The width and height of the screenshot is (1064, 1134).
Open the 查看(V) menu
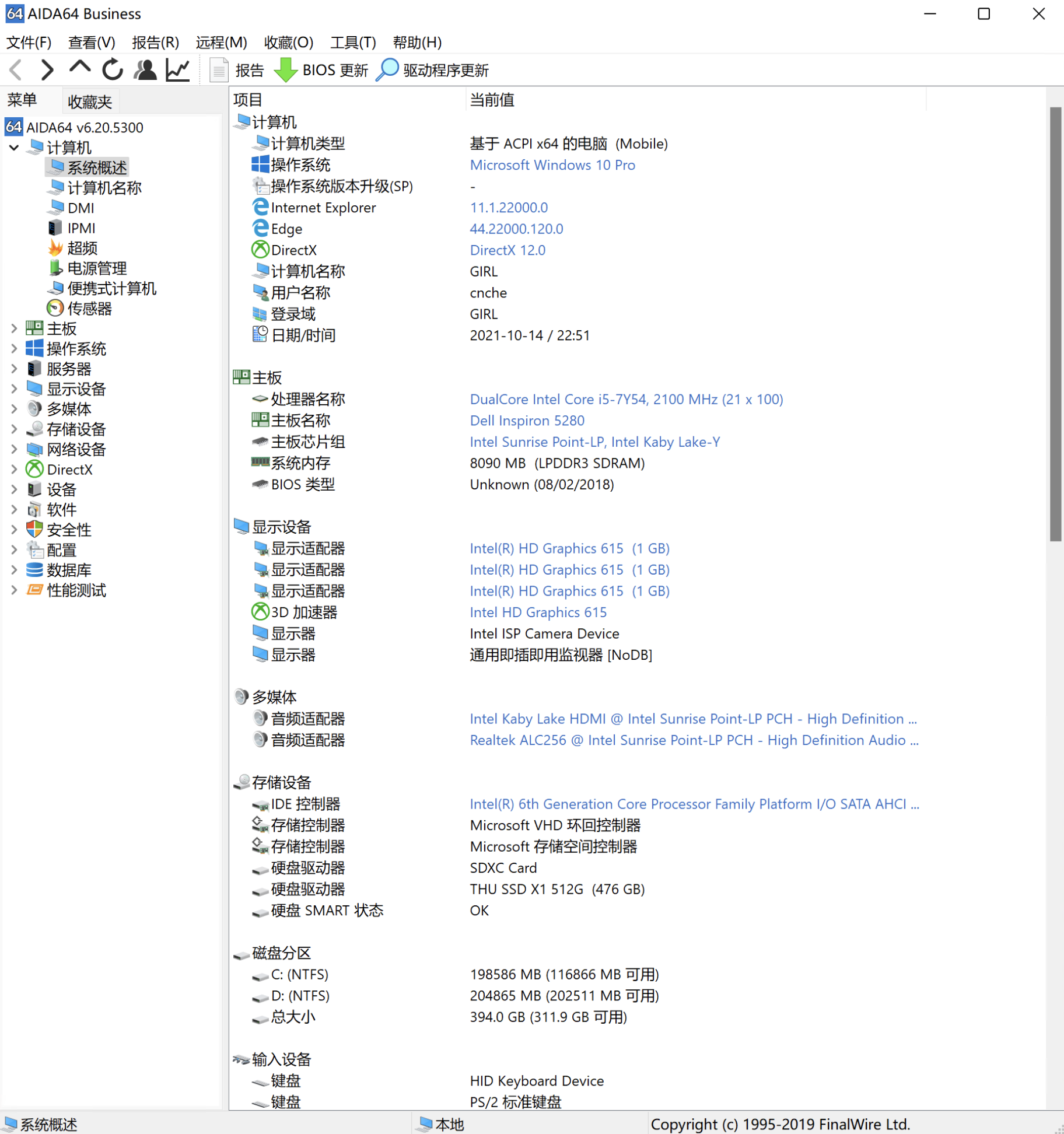92,43
